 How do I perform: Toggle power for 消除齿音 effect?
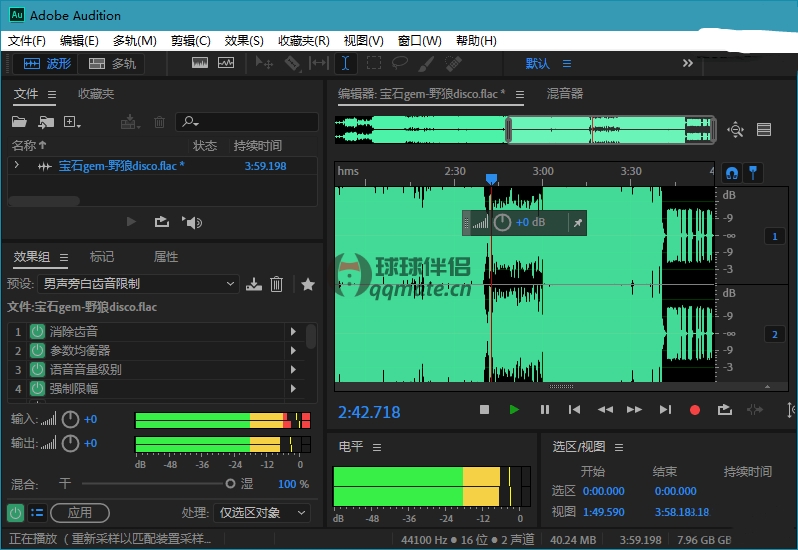click(x=38, y=331)
